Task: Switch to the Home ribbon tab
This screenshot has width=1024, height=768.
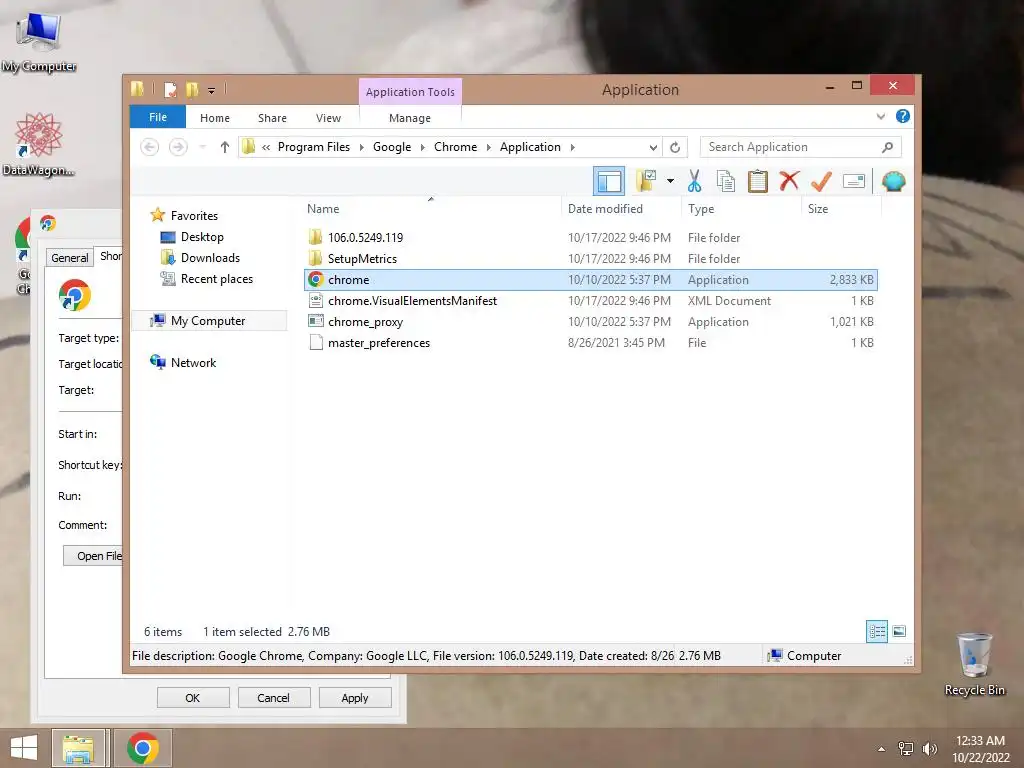Action: 215,118
